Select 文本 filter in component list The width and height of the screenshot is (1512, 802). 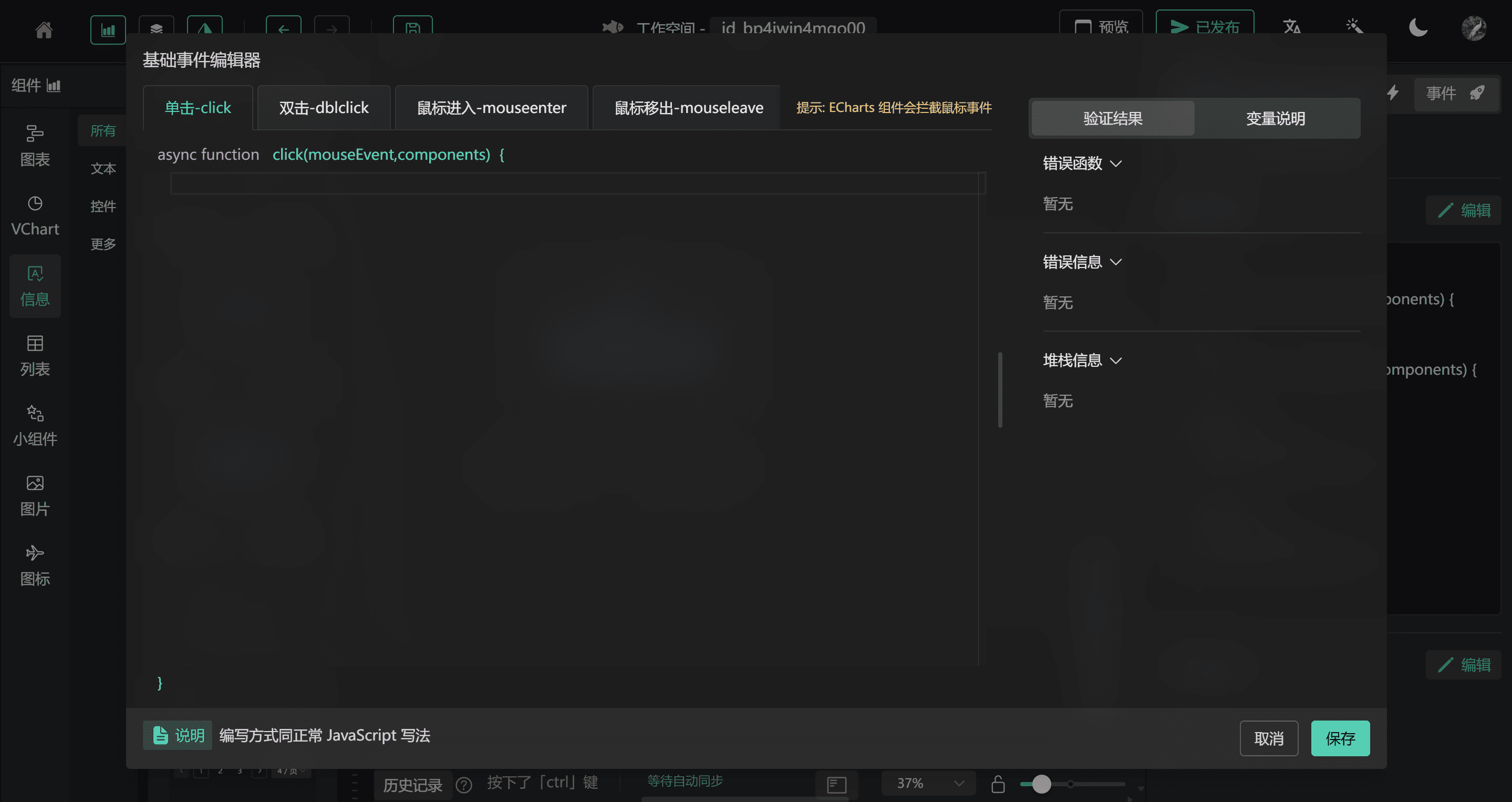click(x=103, y=169)
